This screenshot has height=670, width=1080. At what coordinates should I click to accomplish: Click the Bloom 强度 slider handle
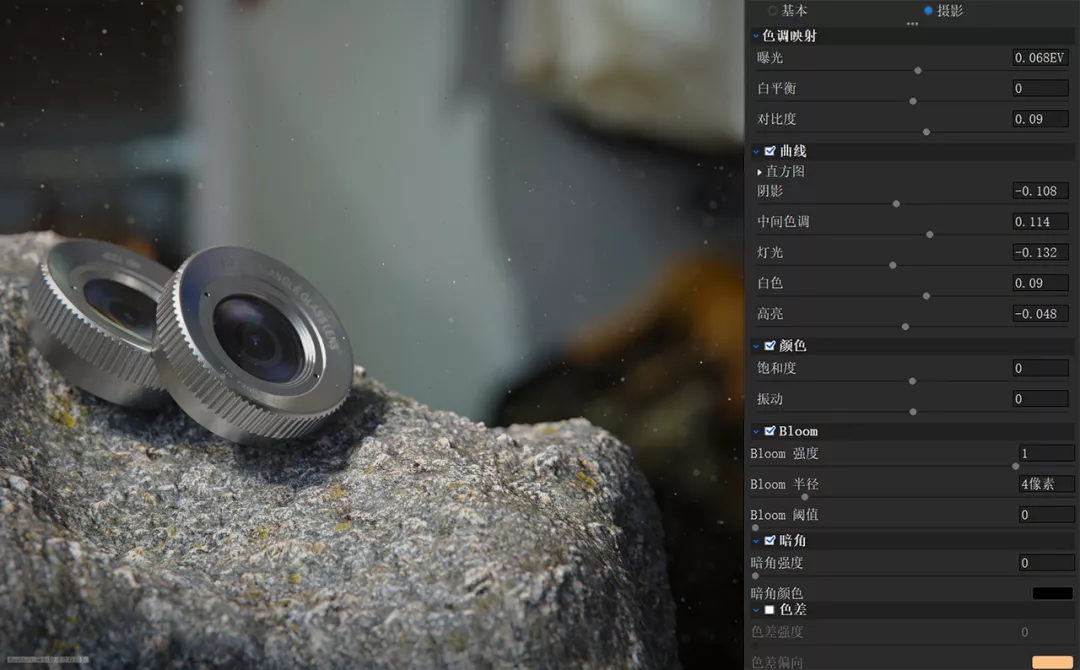[1016, 466]
